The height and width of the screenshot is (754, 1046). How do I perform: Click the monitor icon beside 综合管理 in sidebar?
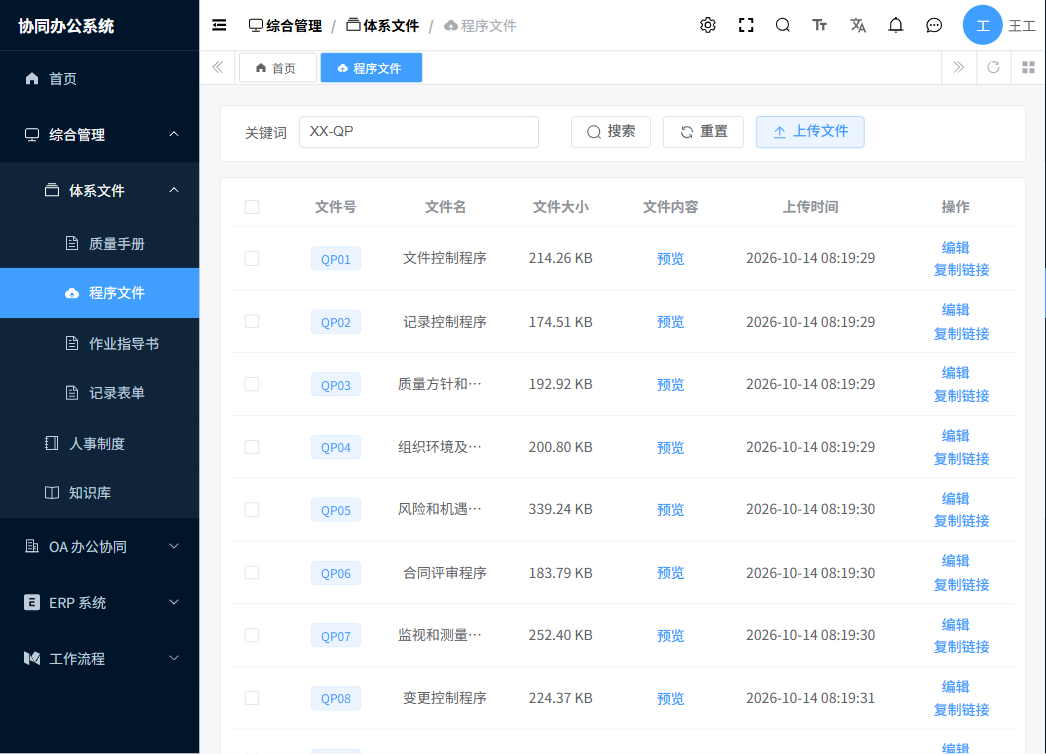click(32, 134)
